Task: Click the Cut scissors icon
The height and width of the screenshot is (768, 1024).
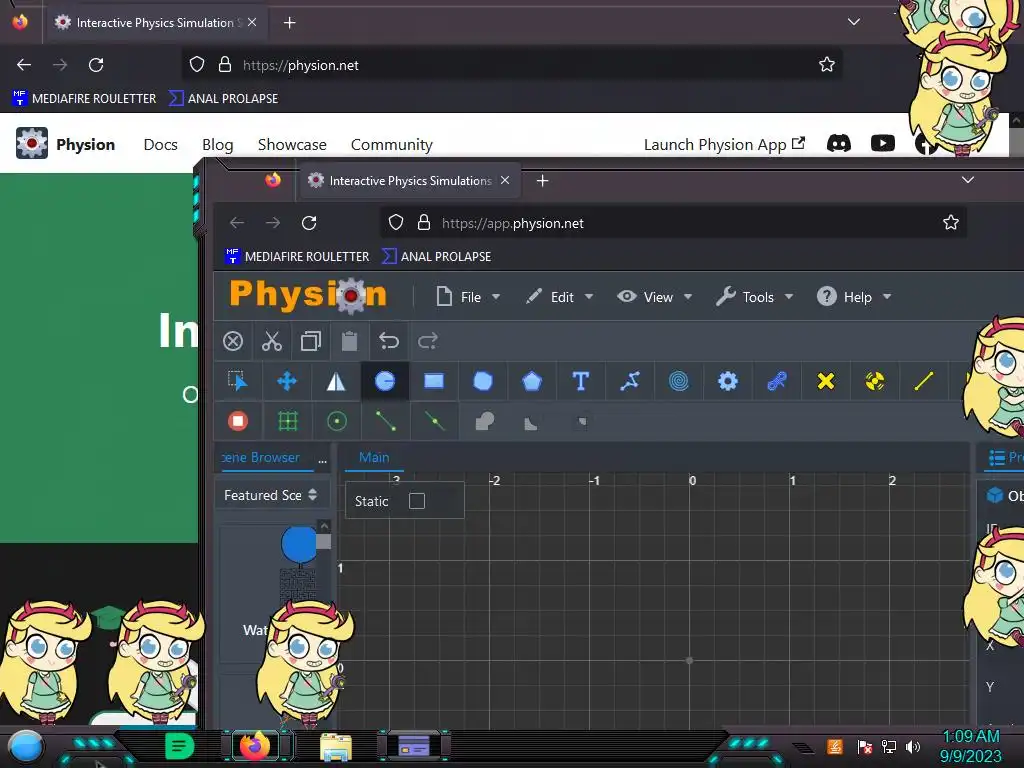Action: pos(272,341)
